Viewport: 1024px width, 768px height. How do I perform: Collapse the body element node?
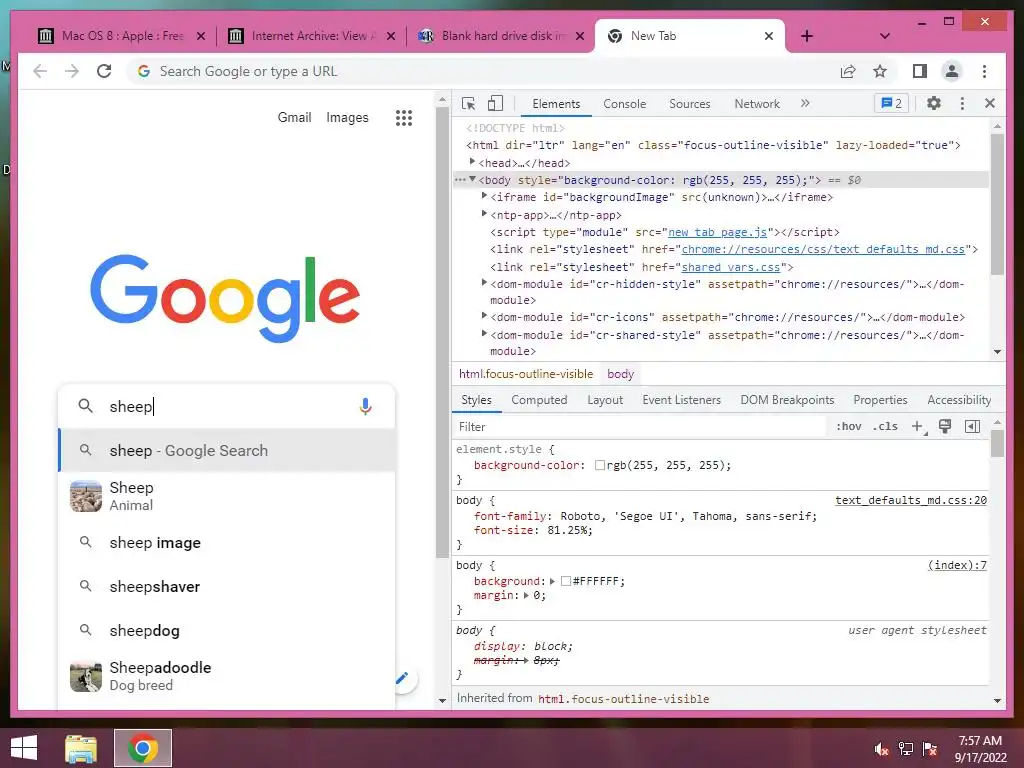tap(472, 179)
